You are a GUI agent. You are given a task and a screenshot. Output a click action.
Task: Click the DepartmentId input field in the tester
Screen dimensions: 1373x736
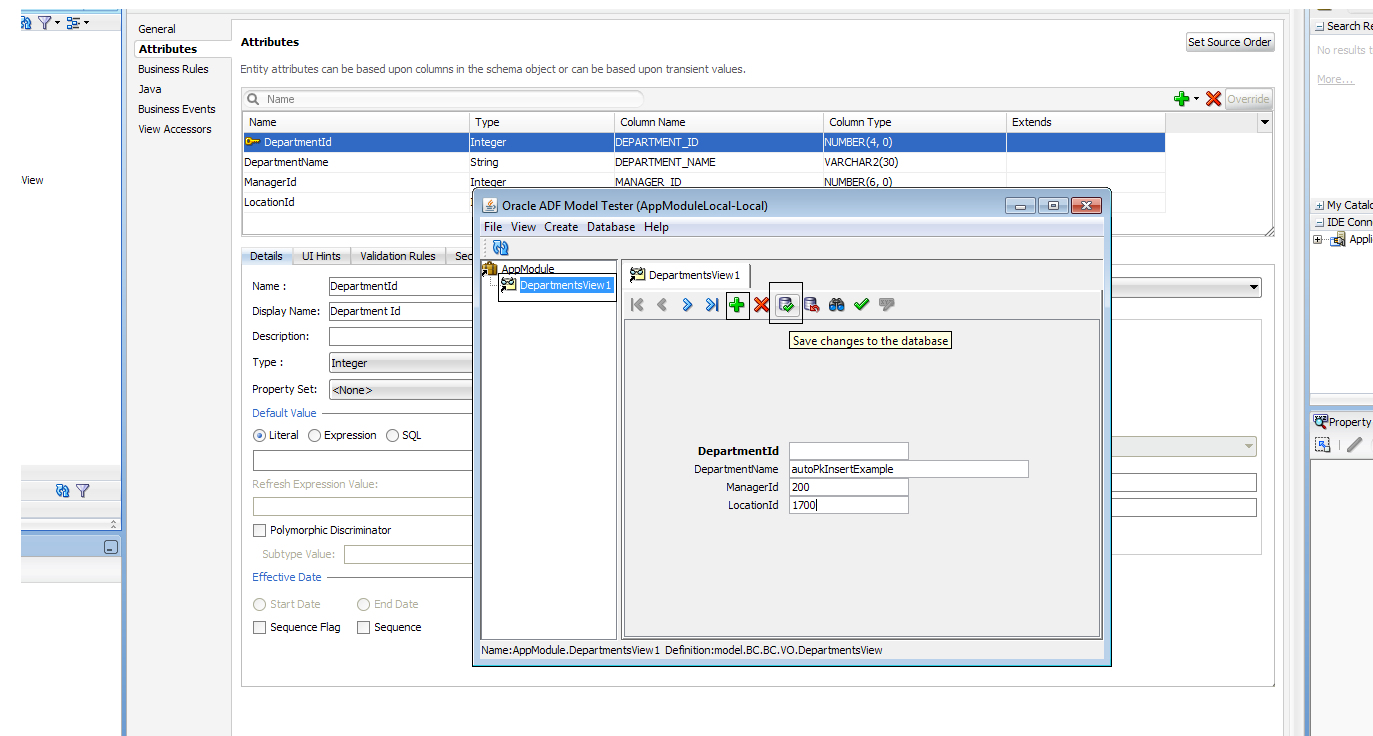[848, 450]
